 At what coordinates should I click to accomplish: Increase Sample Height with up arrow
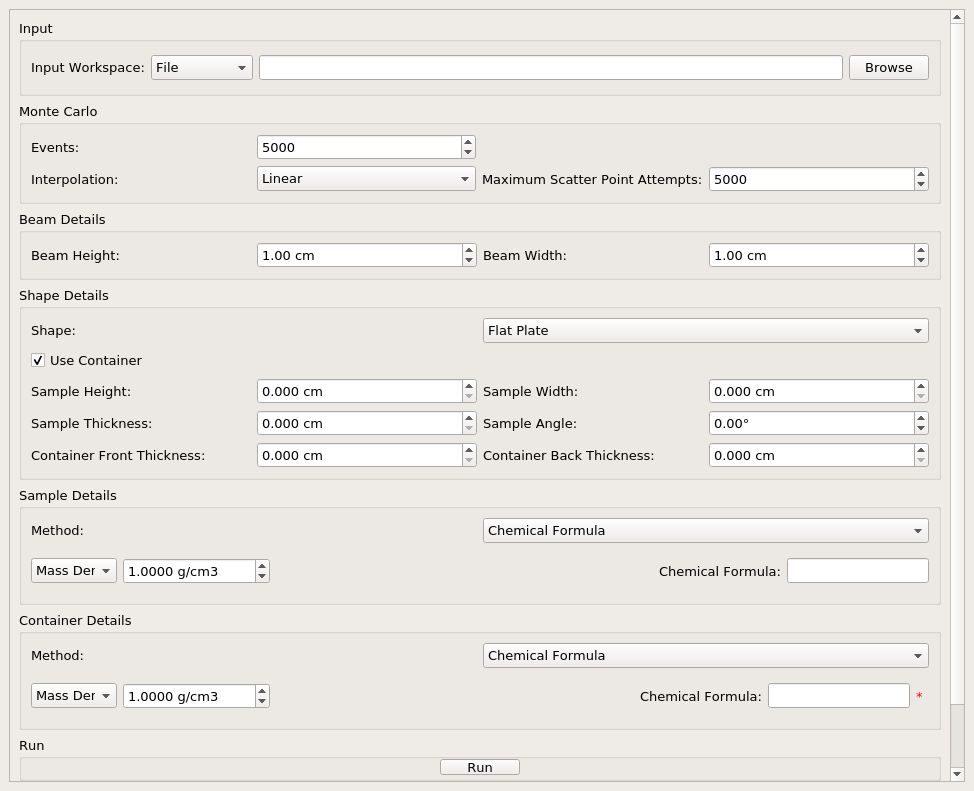click(469, 386)
